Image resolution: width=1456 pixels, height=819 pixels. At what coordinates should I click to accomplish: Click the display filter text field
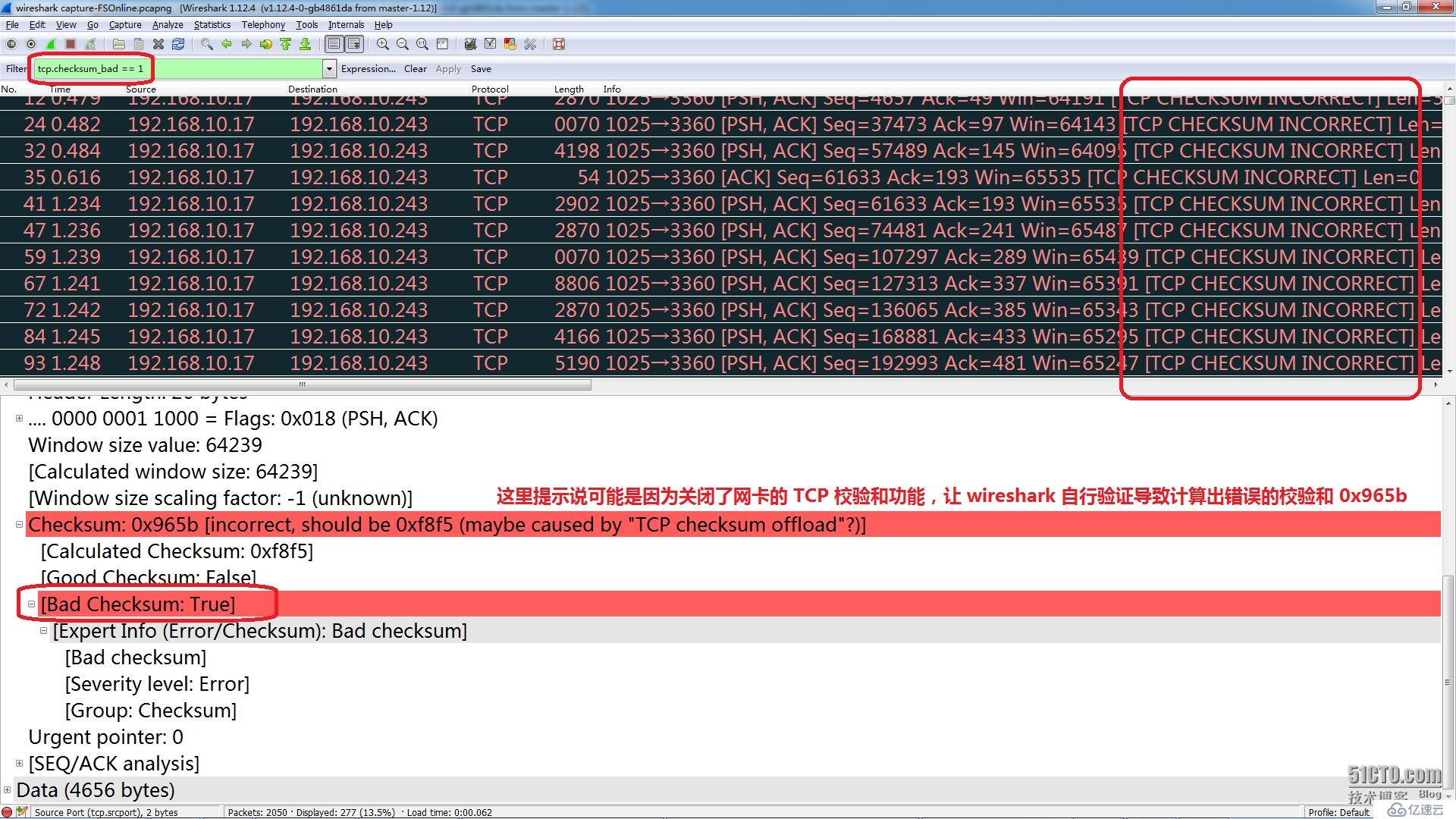click(178, 69)
